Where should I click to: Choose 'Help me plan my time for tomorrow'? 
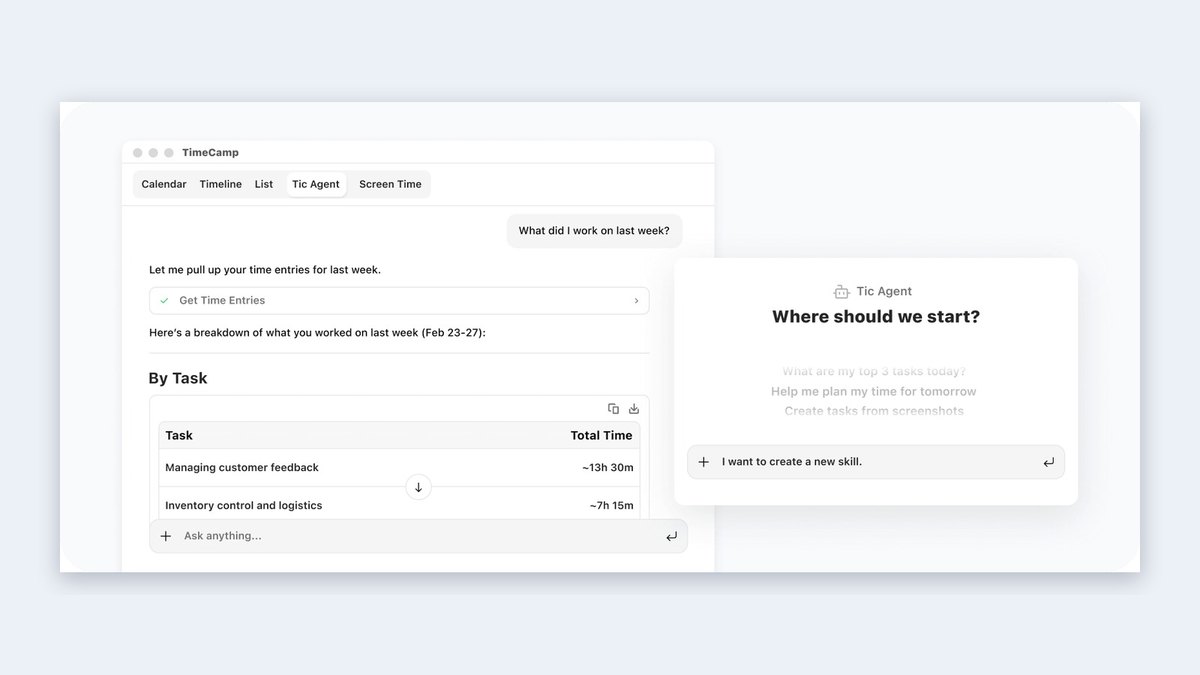(874, 391)
